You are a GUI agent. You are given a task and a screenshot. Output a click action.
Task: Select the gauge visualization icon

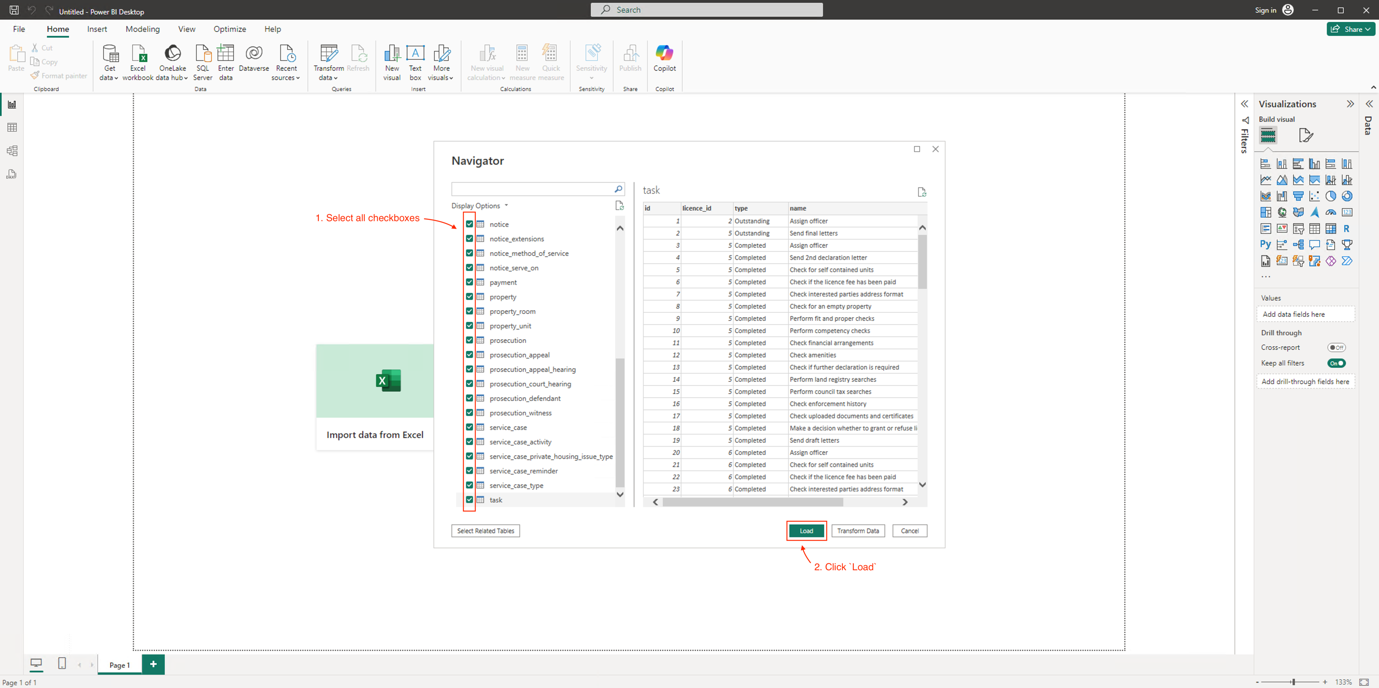coord(1330,211)
